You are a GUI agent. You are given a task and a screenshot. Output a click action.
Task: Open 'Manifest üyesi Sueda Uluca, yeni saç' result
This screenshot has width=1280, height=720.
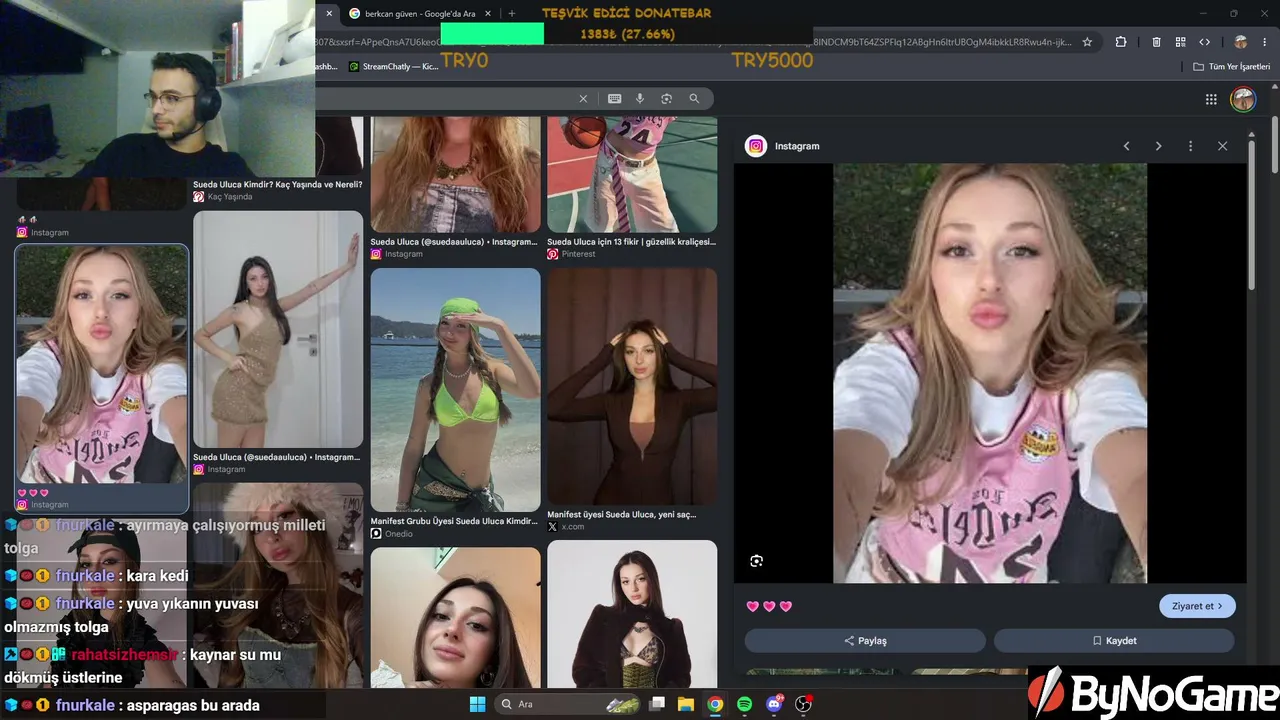point(621,514)
